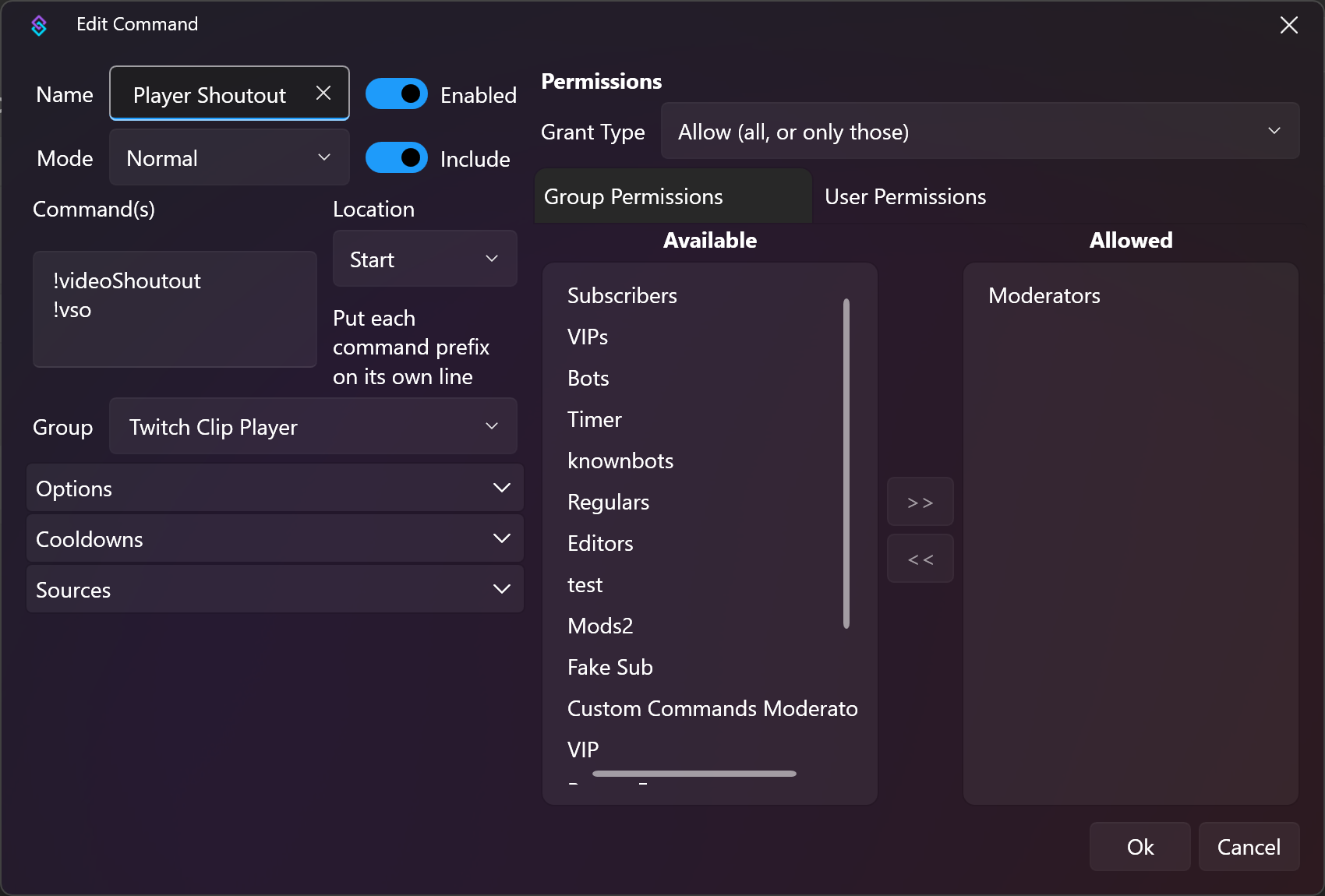The height and width of the screenshot is (896, 1325).
Task: Select Subscribers in the Available list
Action: pyautogui.click(x=622, y=295)
